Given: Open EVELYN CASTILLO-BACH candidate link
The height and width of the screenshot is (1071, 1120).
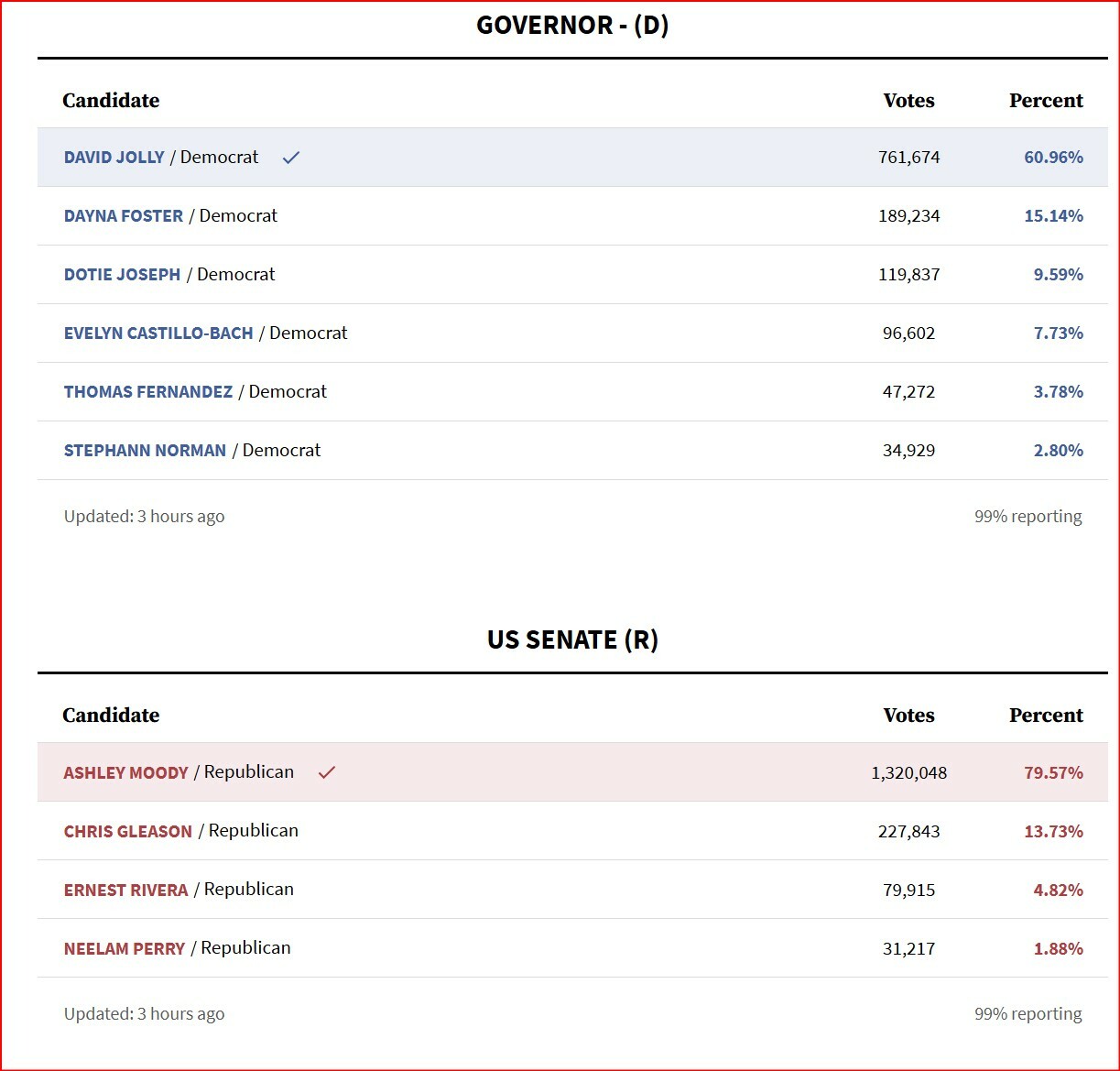Looking at the screenshot, I should (158, 333).
